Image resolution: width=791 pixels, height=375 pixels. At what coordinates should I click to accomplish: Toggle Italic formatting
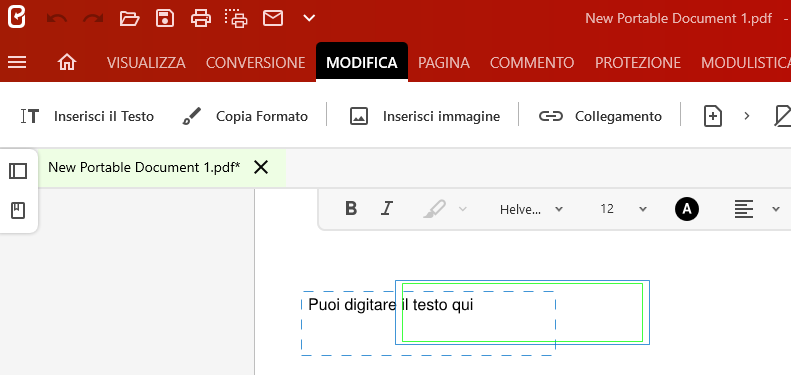(x=386, y=208)
